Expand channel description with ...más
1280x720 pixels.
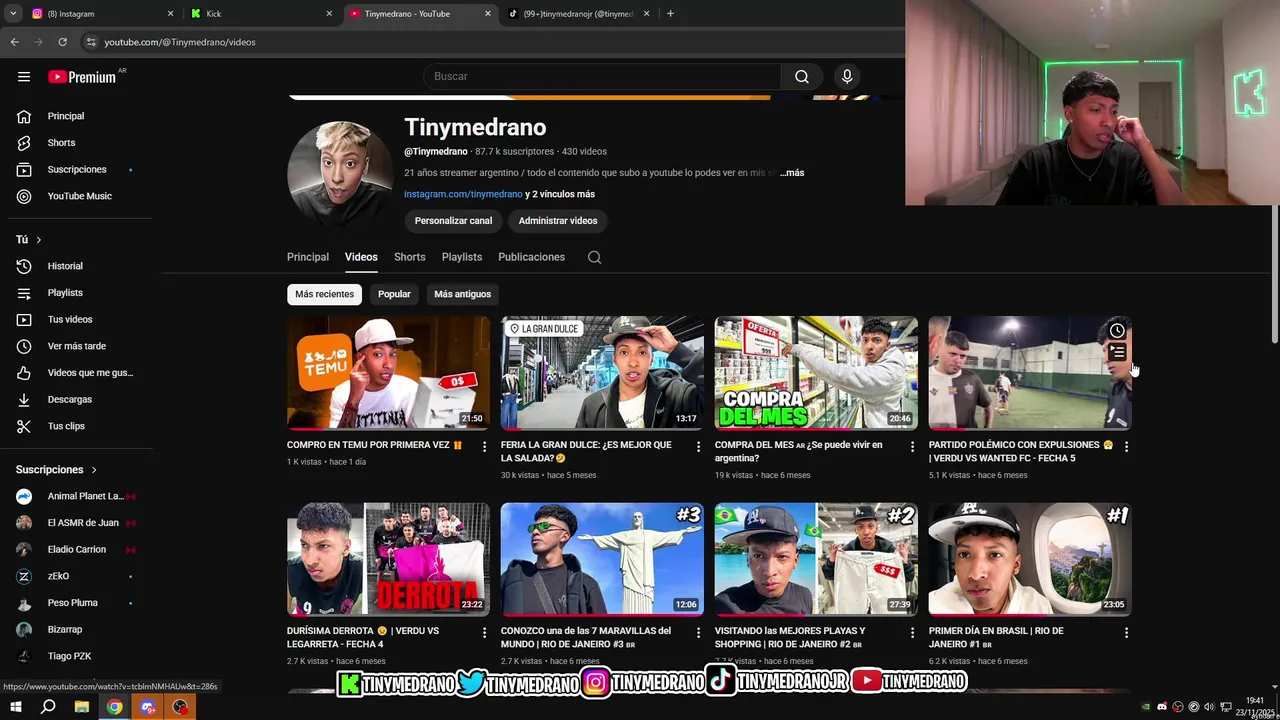pyautogui.click(x=792, y=173)
